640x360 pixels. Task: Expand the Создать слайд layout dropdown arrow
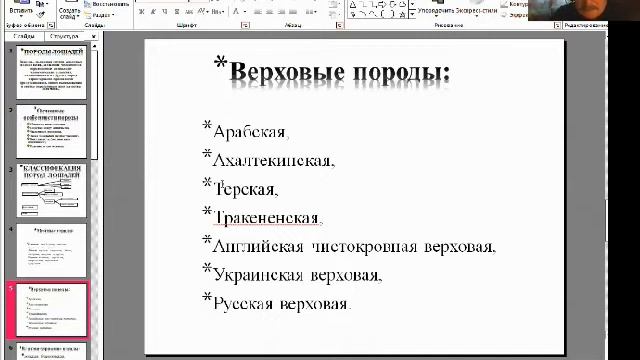tap(77, 17)
